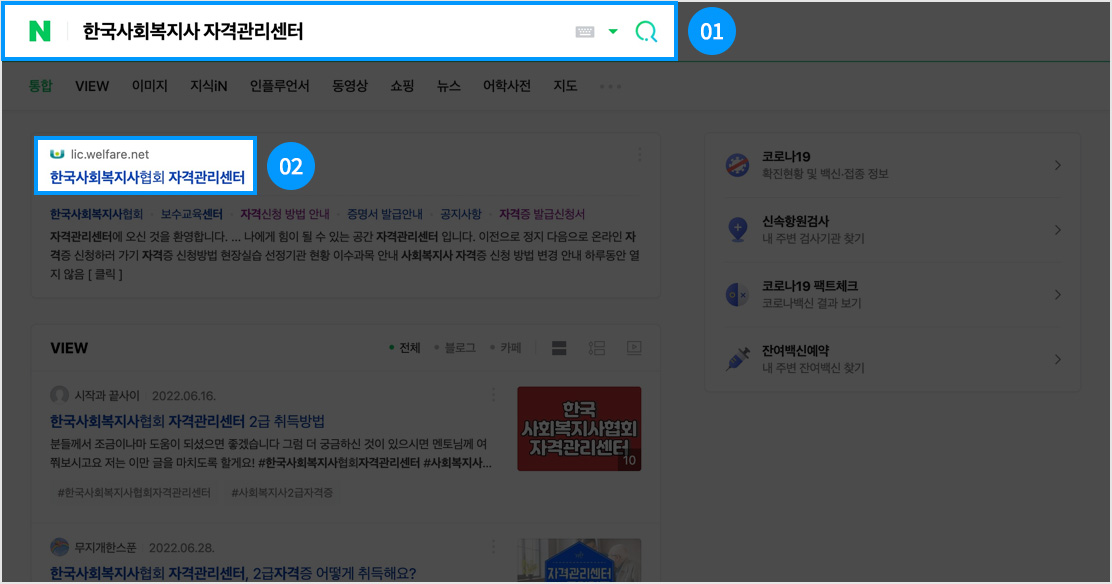
Task: Click the 잔여백신예약 syringe icon
Action: [x=737, y=359]
